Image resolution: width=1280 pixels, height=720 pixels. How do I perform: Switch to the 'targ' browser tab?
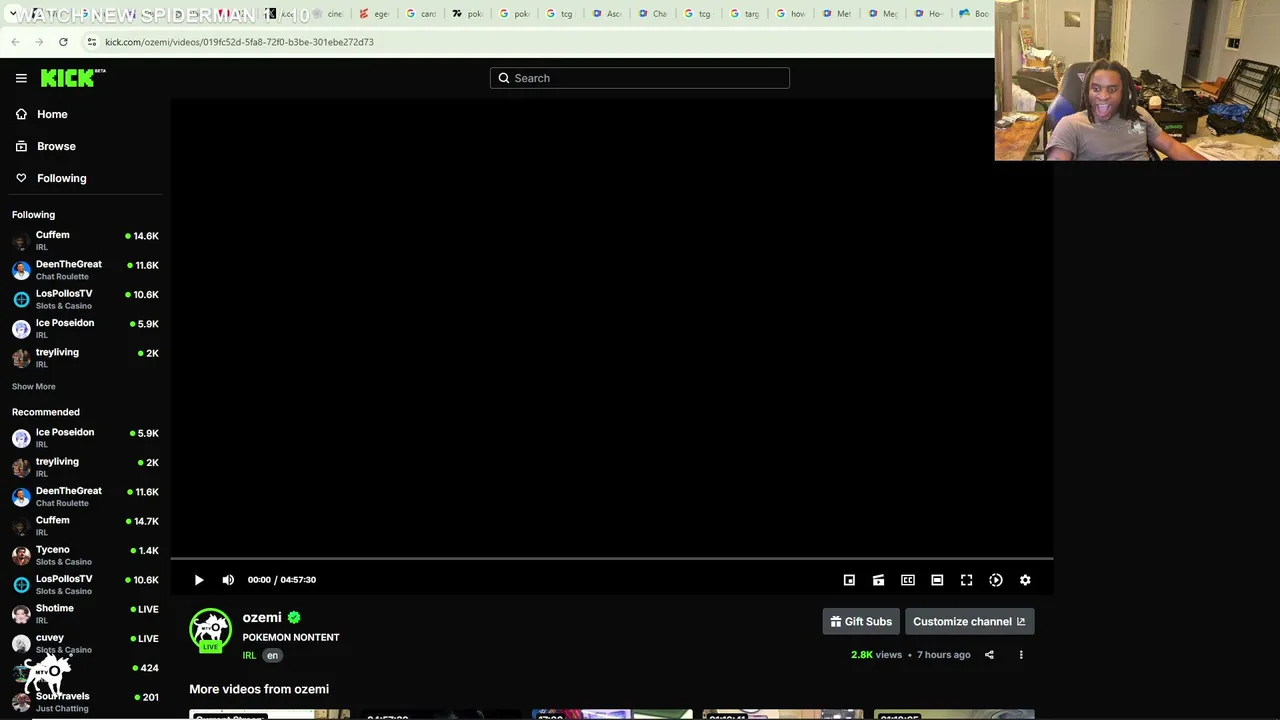745,14
